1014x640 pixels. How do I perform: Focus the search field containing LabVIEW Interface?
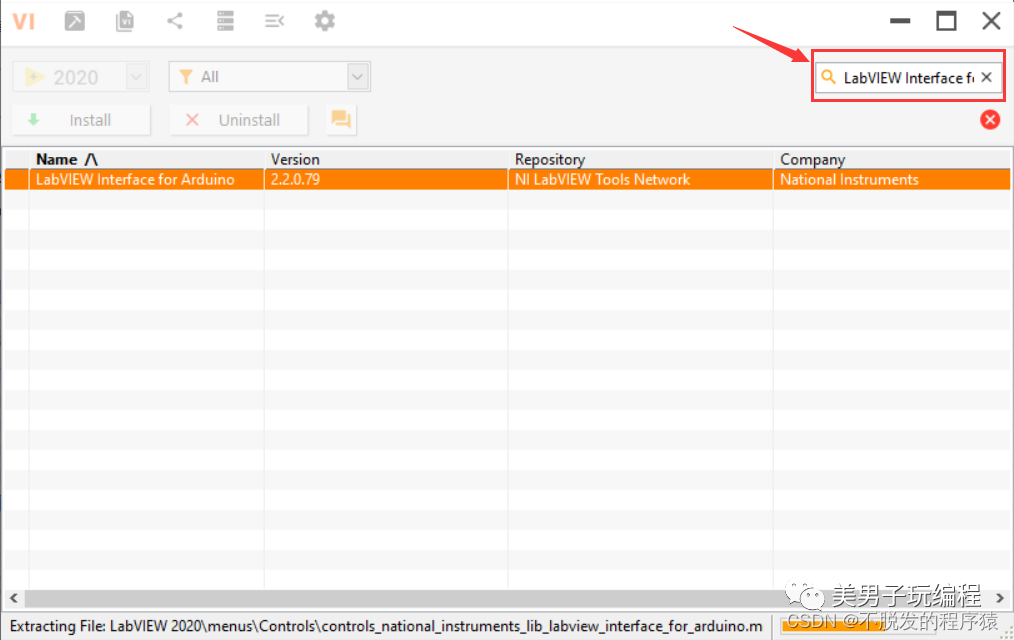coord(908,78)
